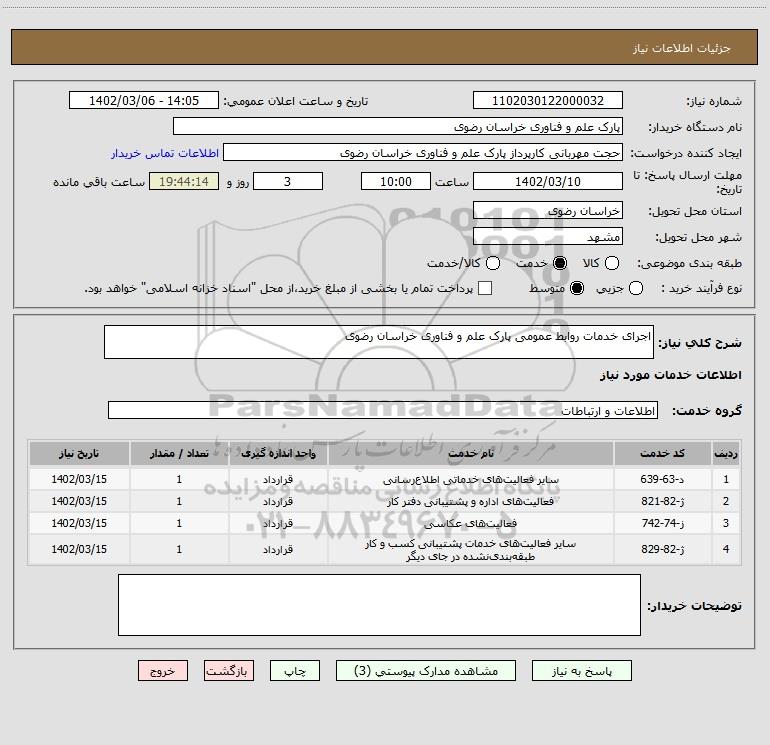Click the تعداد / مقدار column header
The height and width of the screenshot is (745, 770).
click(x=179, y=453)
